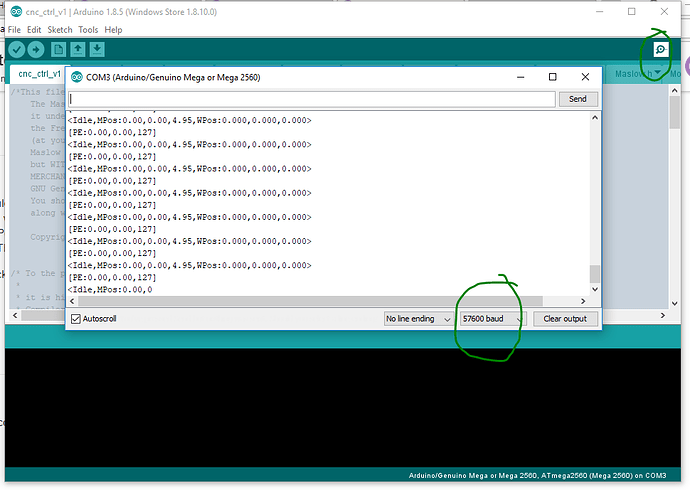Click the Arduino logo in the serial monitor title bar
The image size is (690, 490).
(x=77, y=77)
